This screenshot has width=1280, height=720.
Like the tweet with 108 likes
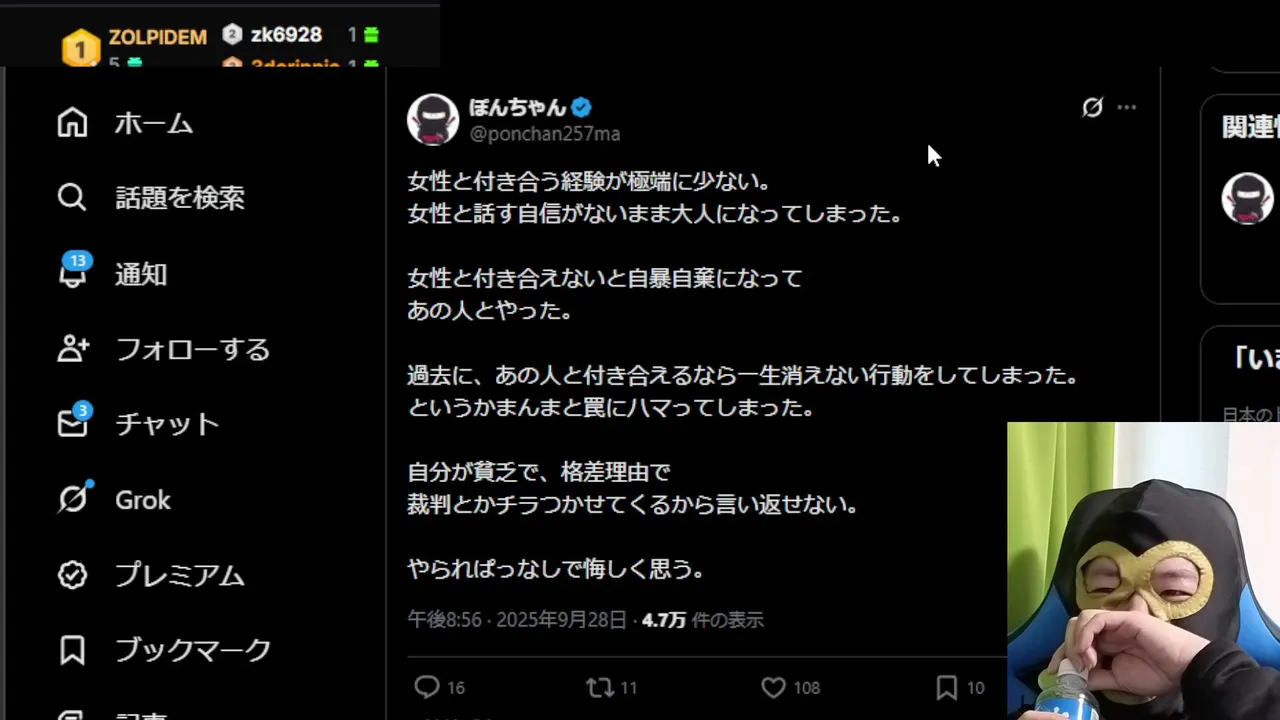pyautogui.click(x=773, y=688)
